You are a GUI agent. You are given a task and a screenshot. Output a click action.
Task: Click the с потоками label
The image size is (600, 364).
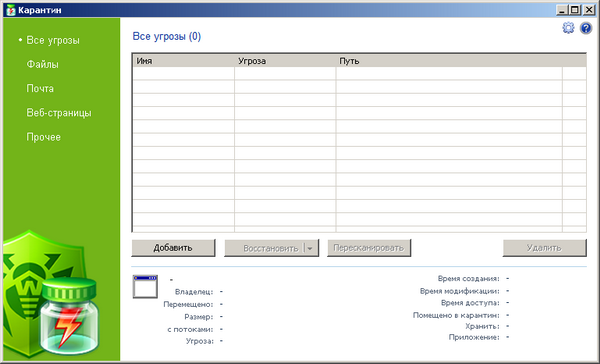click(x=190, y=330)
